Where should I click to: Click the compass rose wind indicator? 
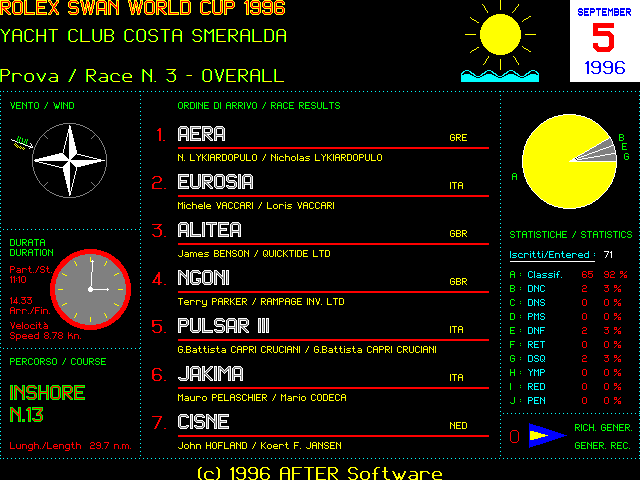click(69, 160)
